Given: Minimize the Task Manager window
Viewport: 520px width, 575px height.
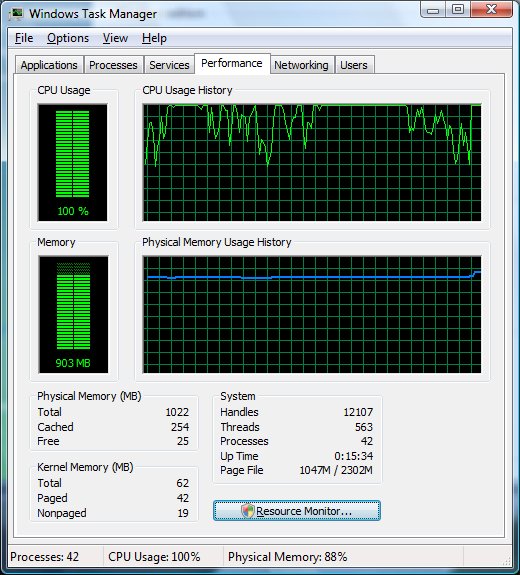Looking at the screenshot, I should click(433, 10).
